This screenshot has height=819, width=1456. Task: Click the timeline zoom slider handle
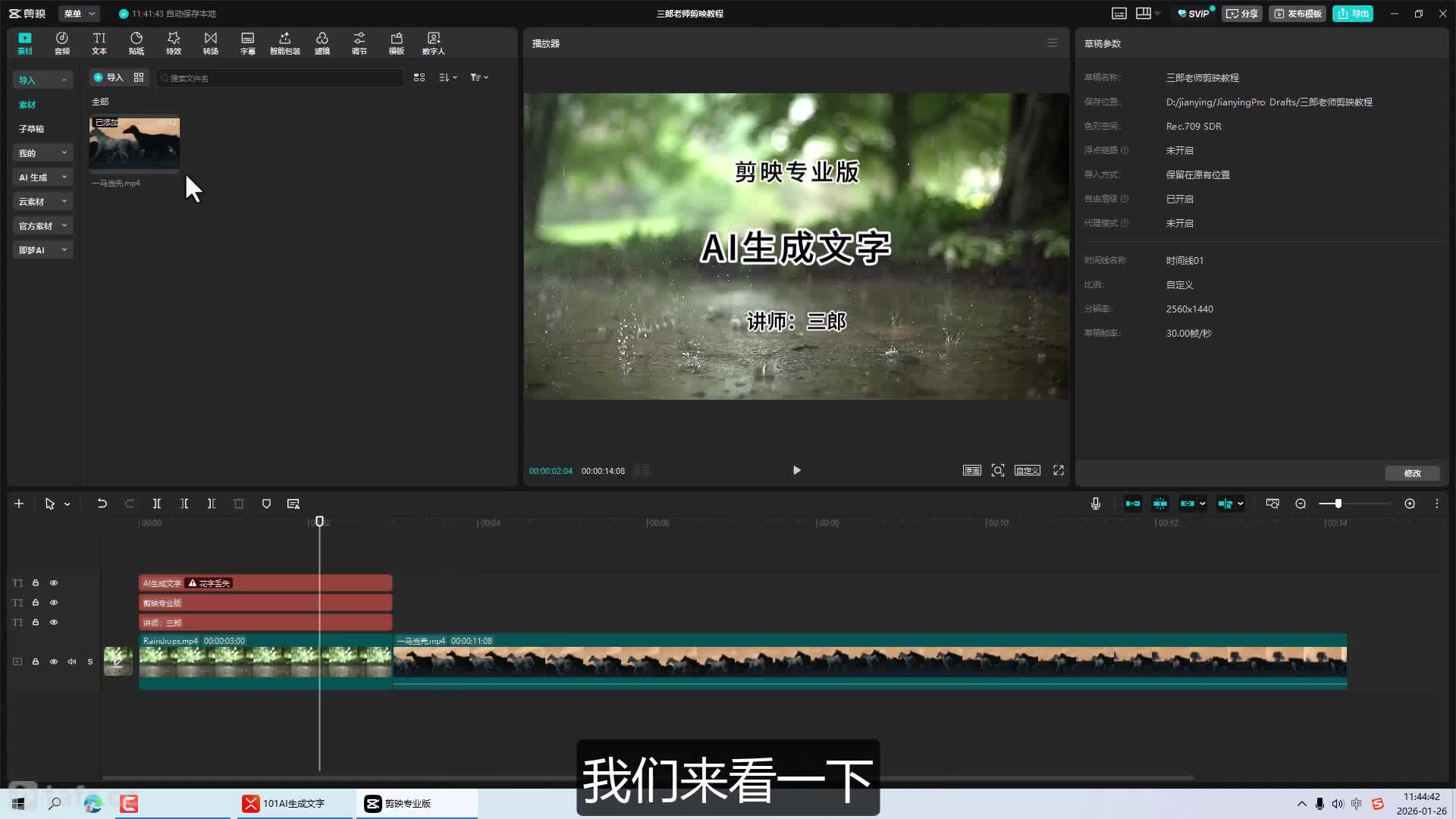pyautogui.click(x=1338, y=504)
